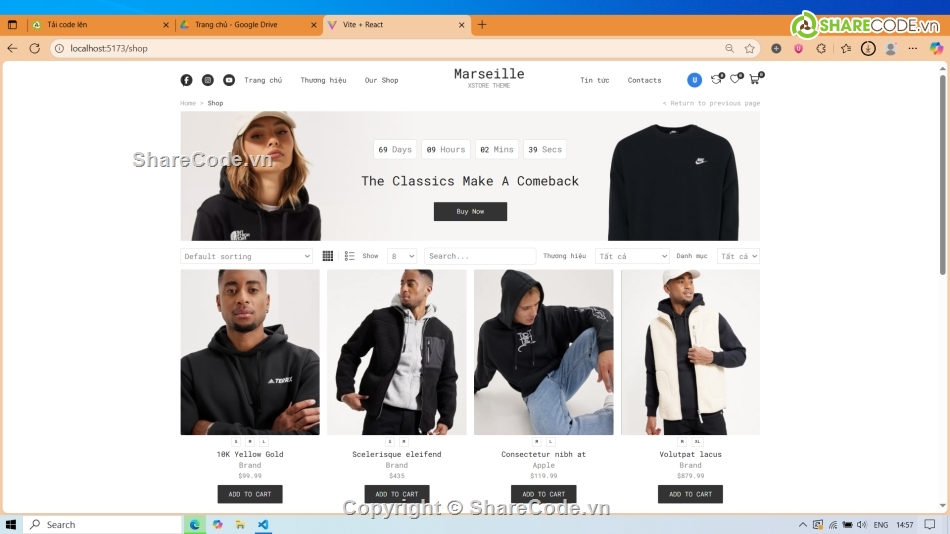
Task: Click the compare refresh icon in header
Action: click(717, 79)
